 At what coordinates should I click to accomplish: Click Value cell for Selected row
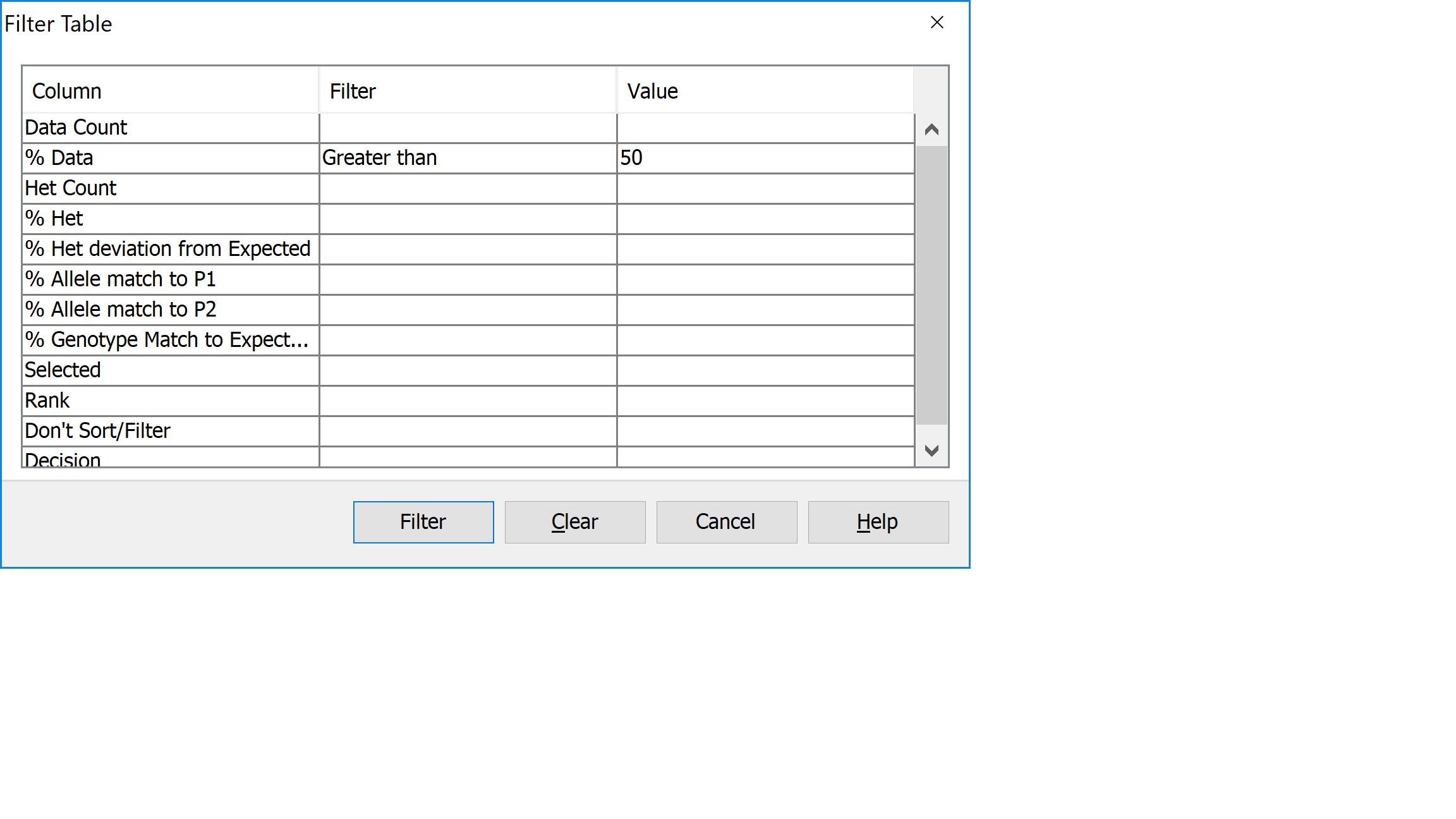tap(765, 370)
